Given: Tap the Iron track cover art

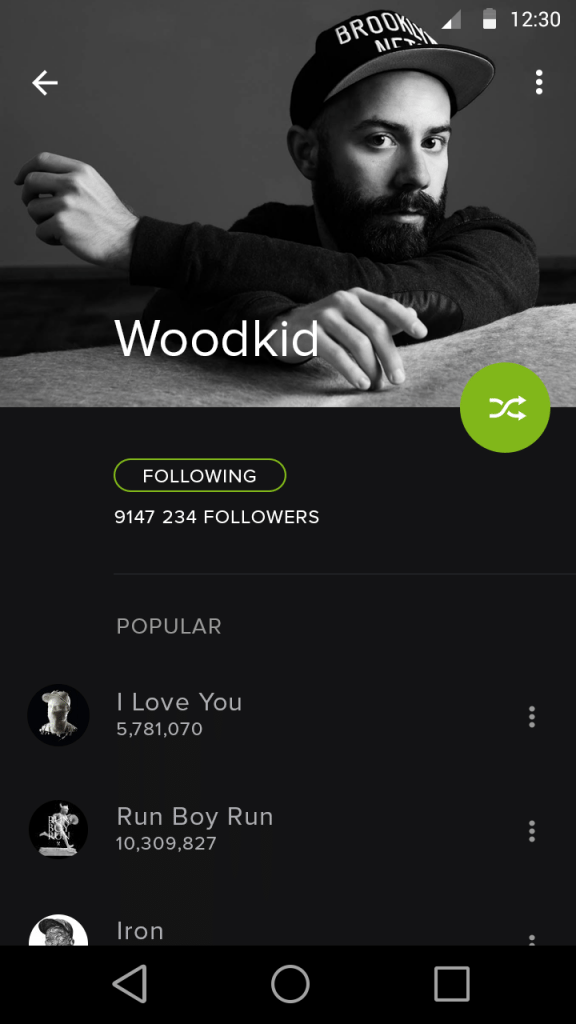Looking at the screenshot, I should pyautogui.click(x=58, y=930).
